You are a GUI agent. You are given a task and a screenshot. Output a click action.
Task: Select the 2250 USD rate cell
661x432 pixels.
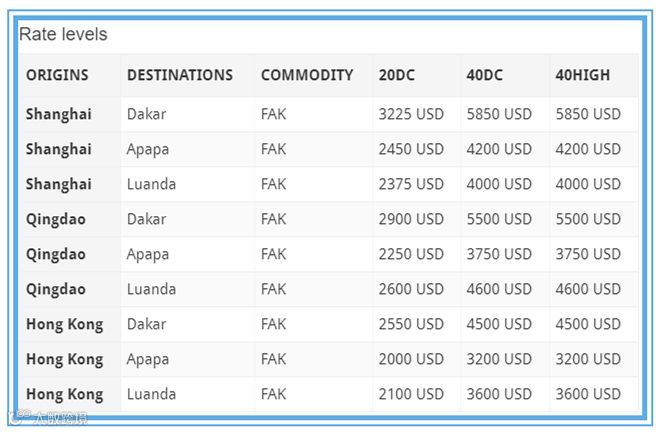point(411,254)
